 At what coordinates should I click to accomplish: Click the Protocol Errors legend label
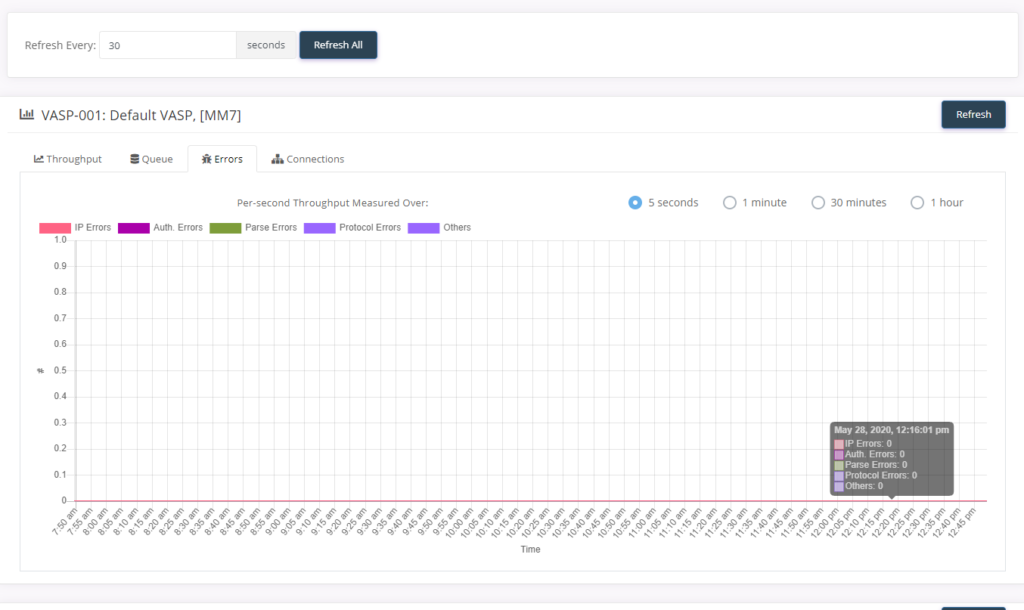coord(370,227)
